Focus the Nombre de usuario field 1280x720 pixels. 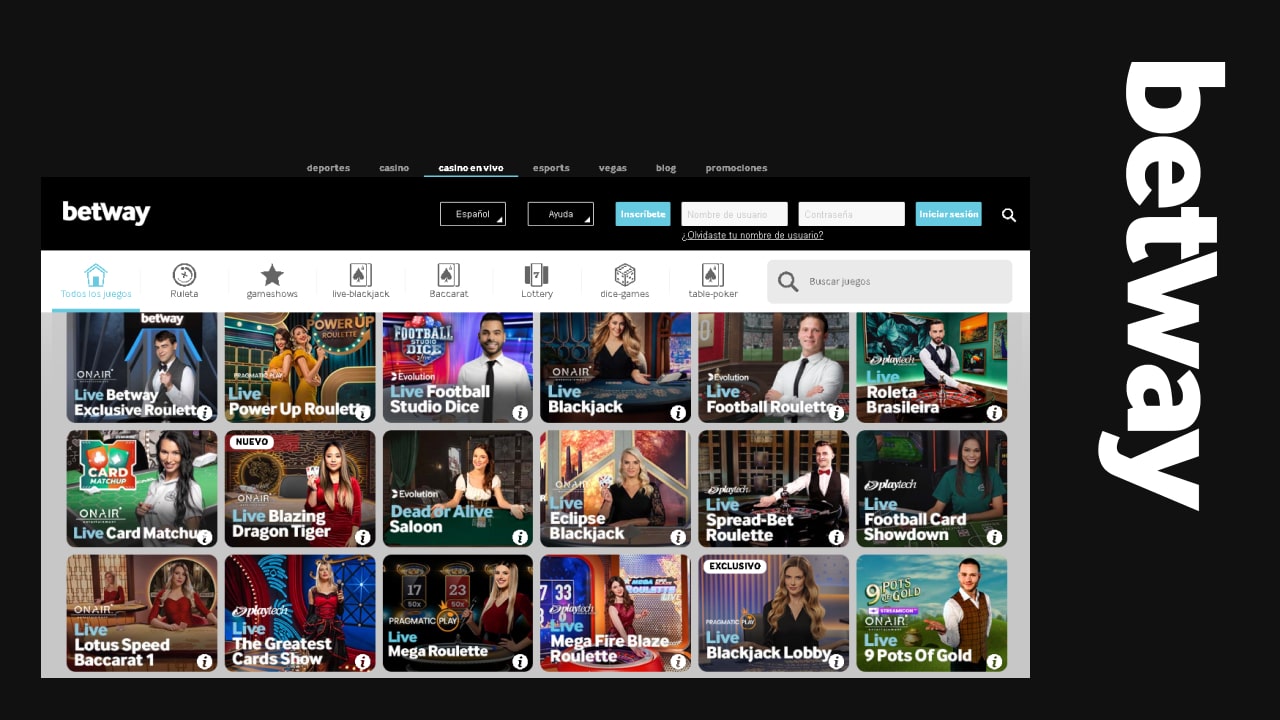[735, 214]
